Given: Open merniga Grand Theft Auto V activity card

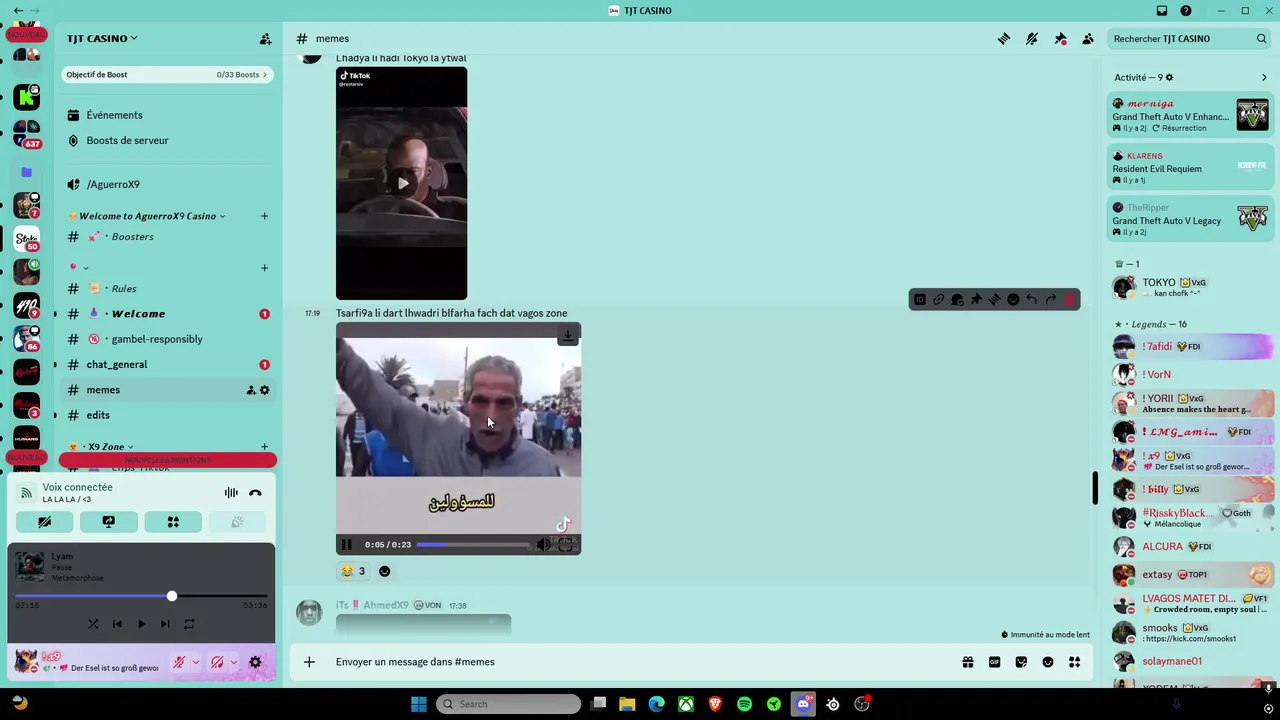Looking at the screenshot, I should click(x=1190, y=116).
